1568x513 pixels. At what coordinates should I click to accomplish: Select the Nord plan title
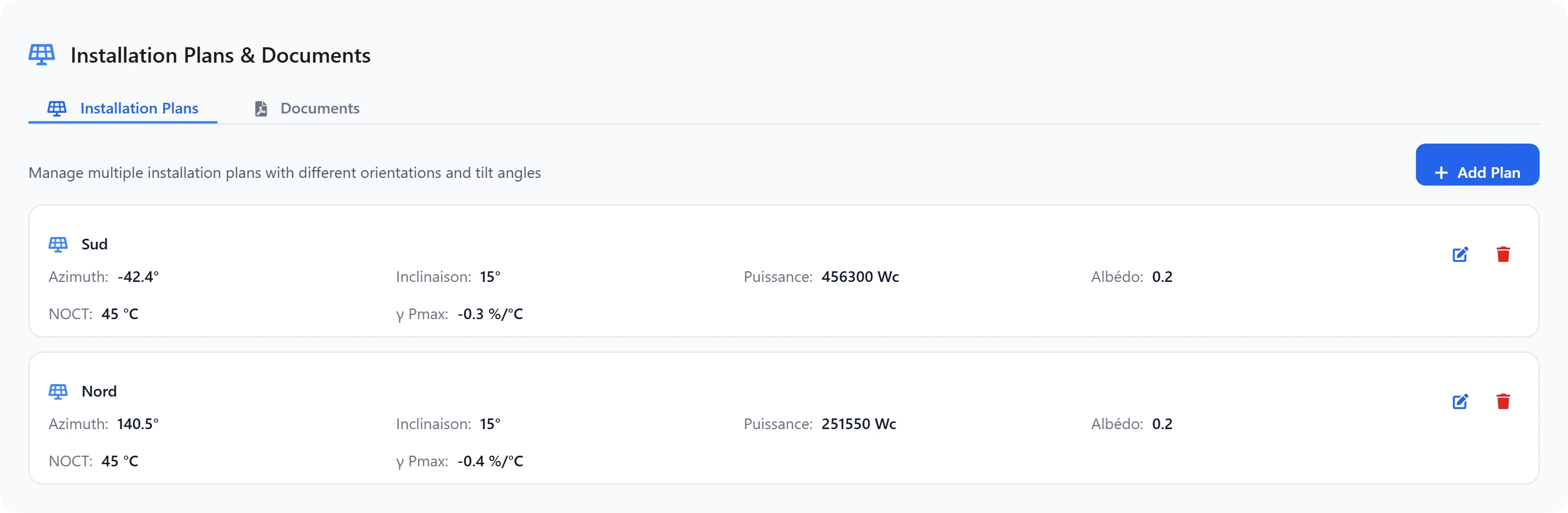pos(99,391)
